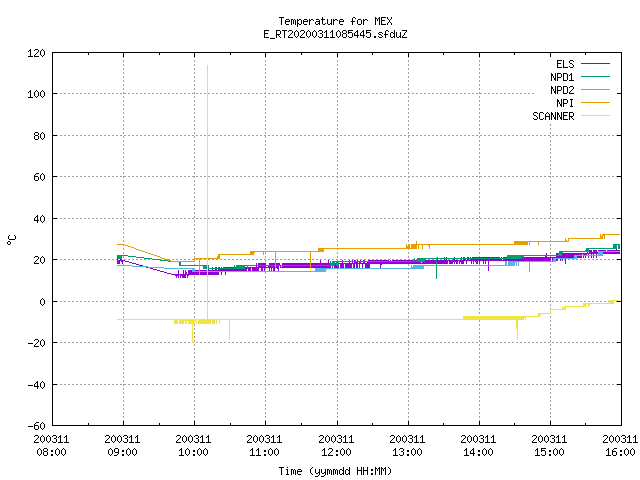Image resolution: width=640 pixels, height=480 pixels.
Task: Click the x-axis tick label 200311 14:00
Action: [478, 446]
